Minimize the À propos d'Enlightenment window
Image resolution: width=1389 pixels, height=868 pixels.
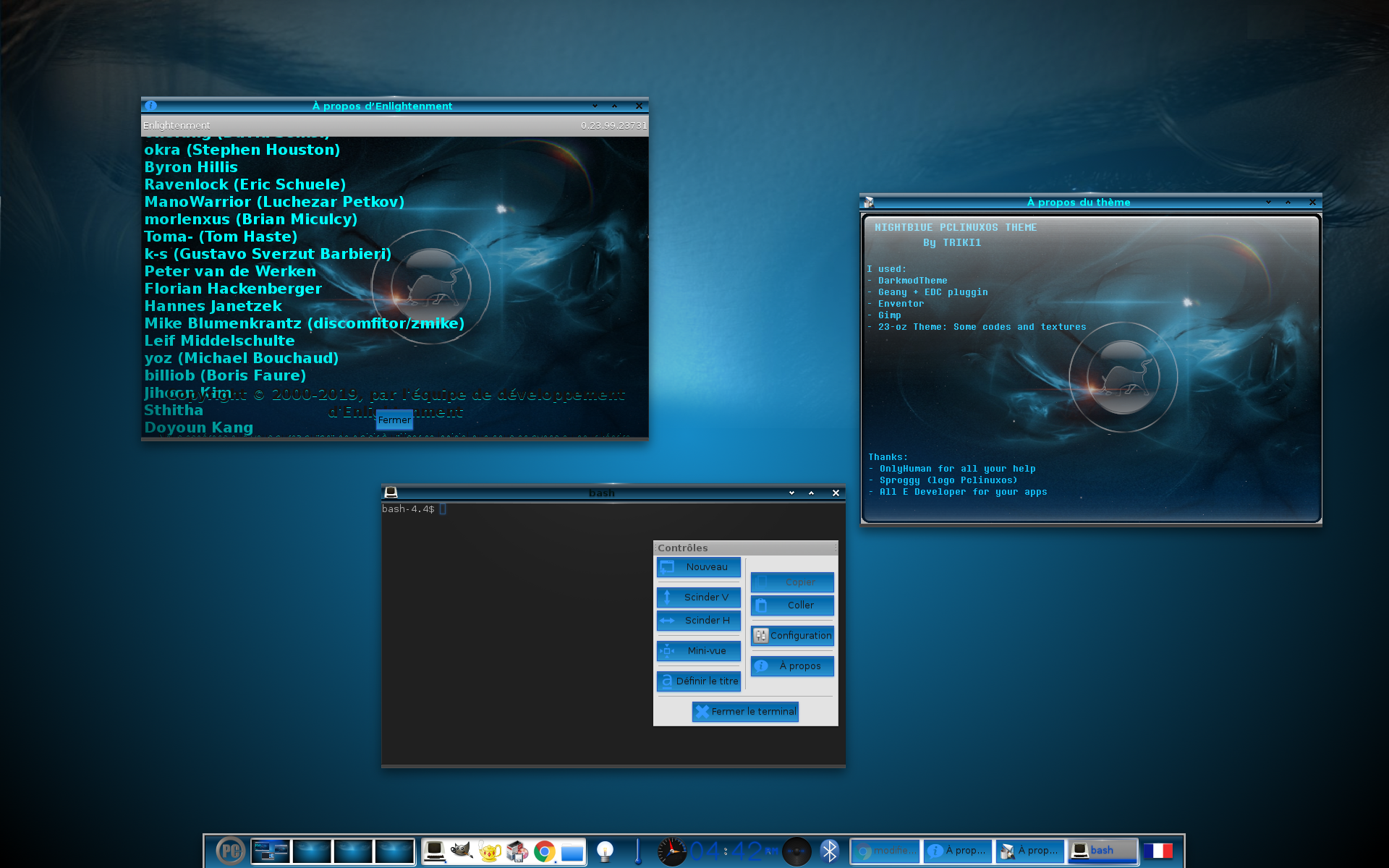tap(595, 106)
